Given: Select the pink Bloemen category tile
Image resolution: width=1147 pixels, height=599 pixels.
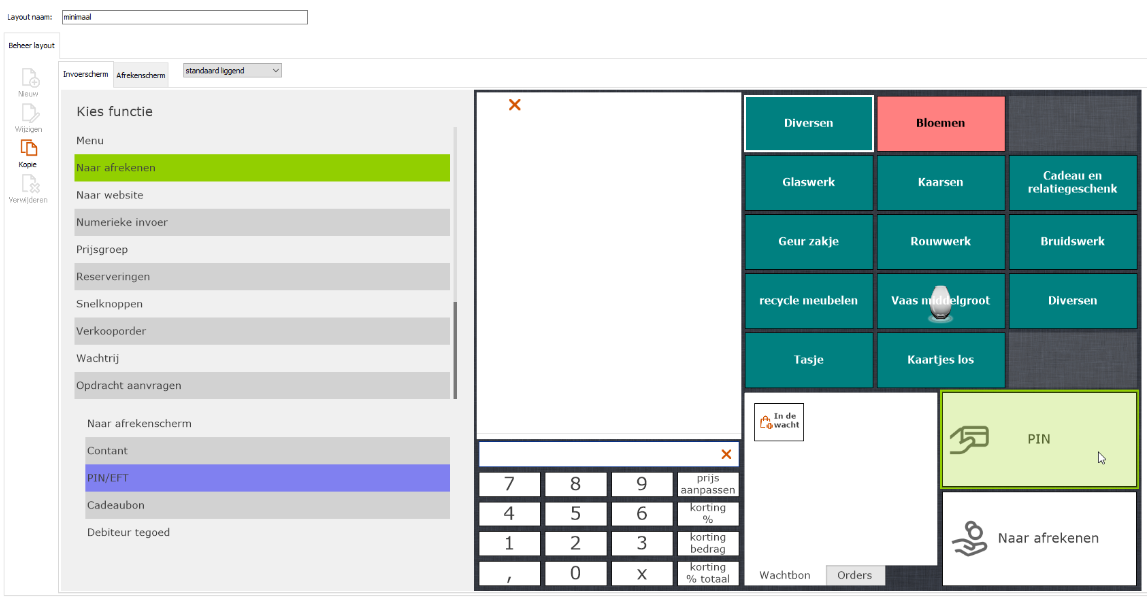Looking at the screenshot, I should (941, 123).
